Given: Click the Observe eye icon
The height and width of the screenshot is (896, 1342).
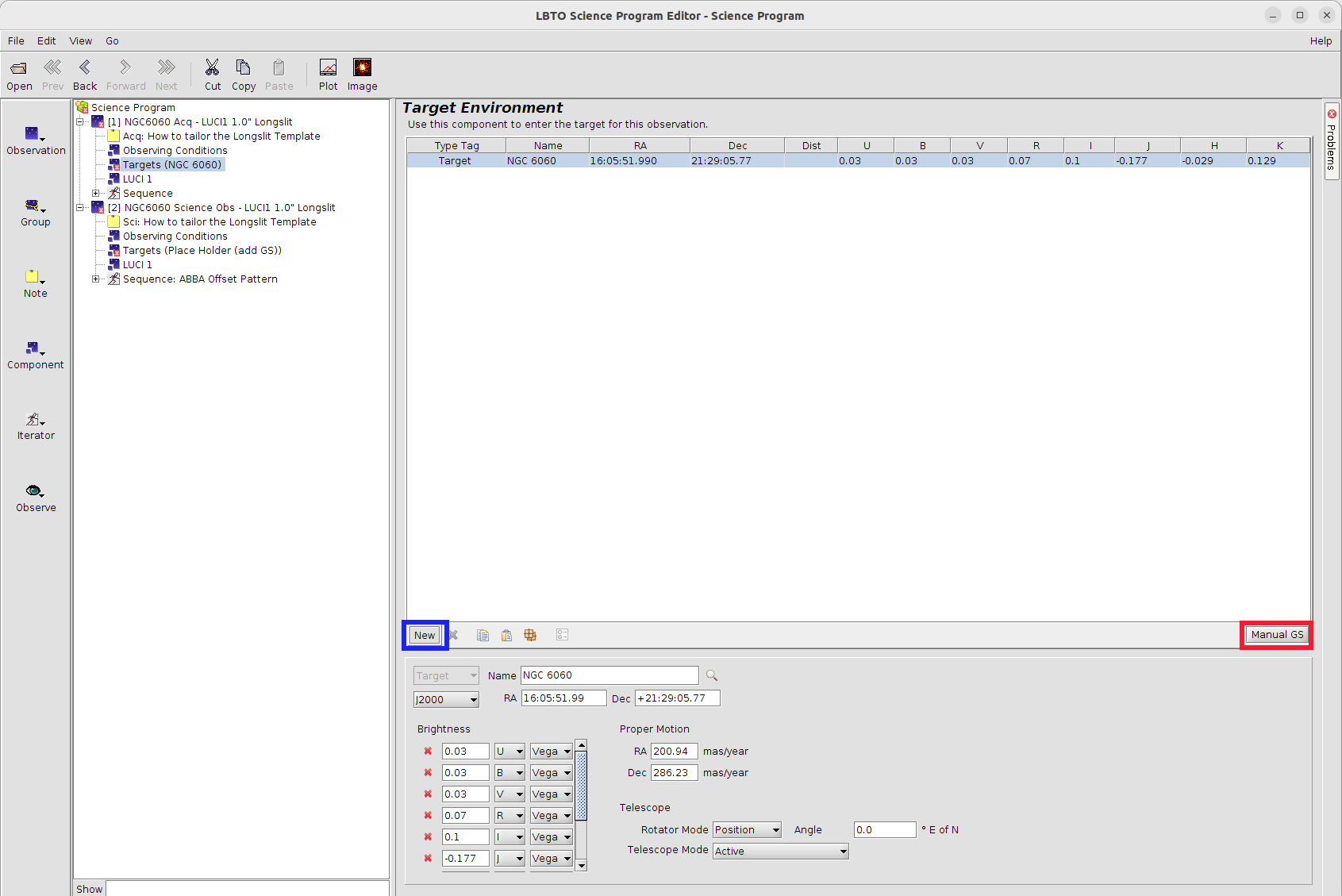Looking at the screenshot, I should (x=35, y=497).
